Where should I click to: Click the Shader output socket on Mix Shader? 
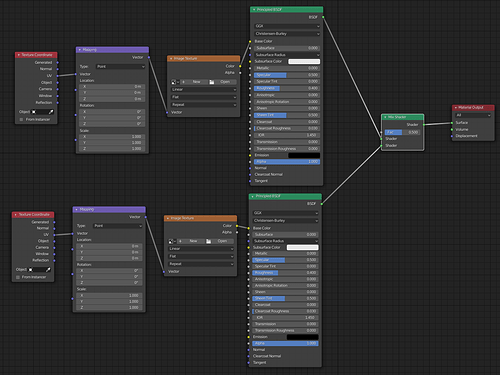coord(424,125)
